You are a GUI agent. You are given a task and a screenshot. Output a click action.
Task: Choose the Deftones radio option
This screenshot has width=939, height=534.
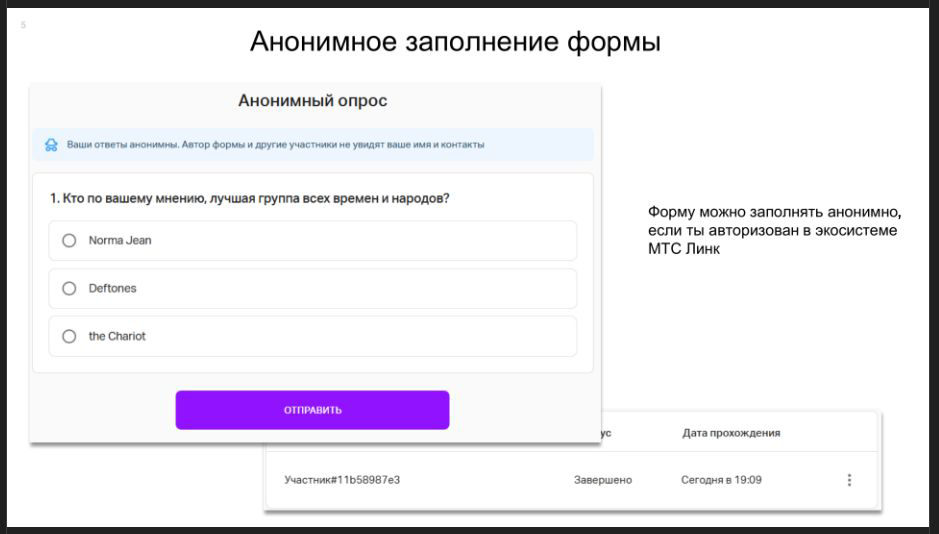(x=69, y=289)
